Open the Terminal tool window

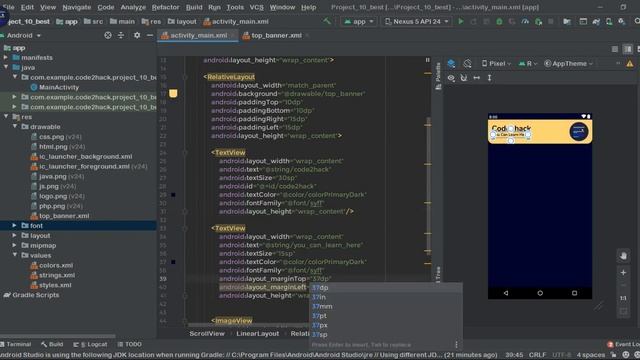[16, 344]
